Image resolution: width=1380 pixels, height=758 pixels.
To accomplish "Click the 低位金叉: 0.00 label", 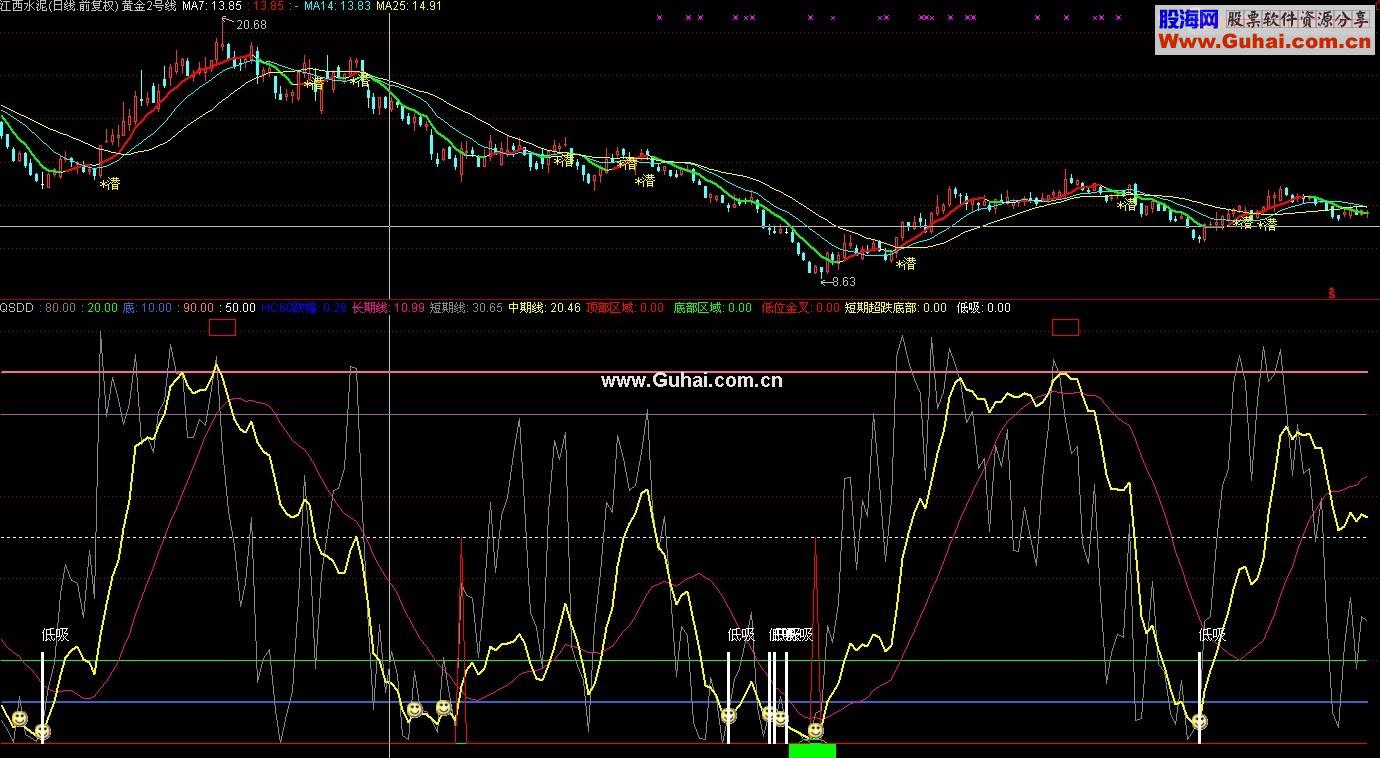I will (801, 308).
